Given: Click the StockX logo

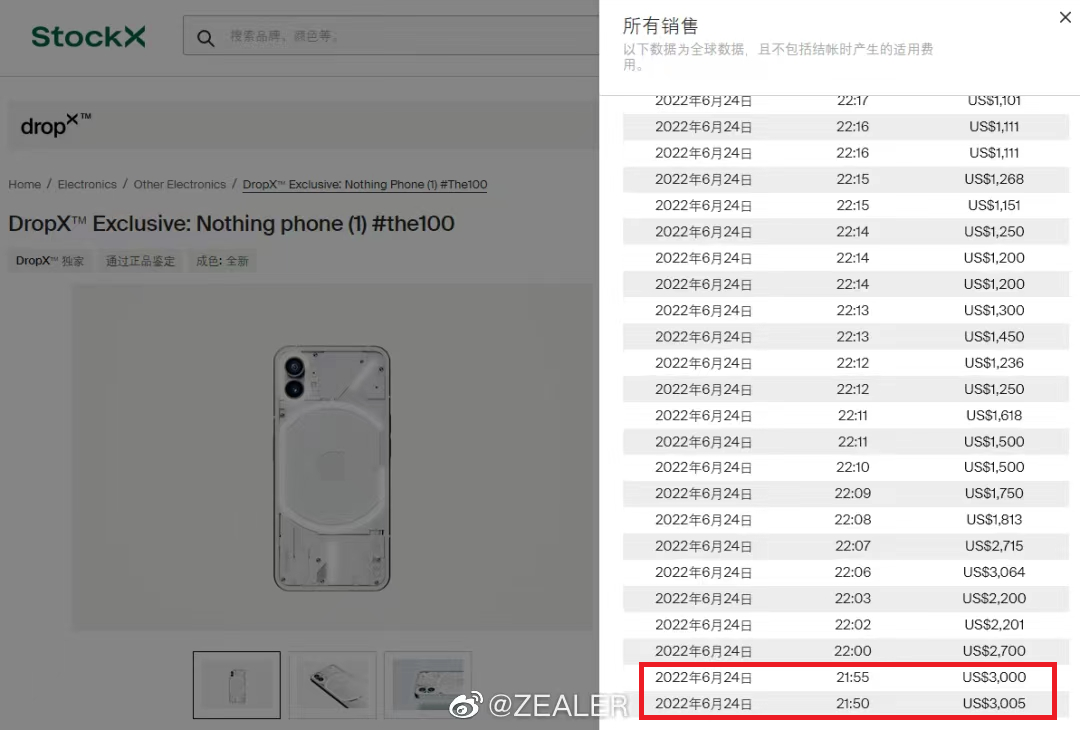Looking at the screenshot, I should pos(88,36).
